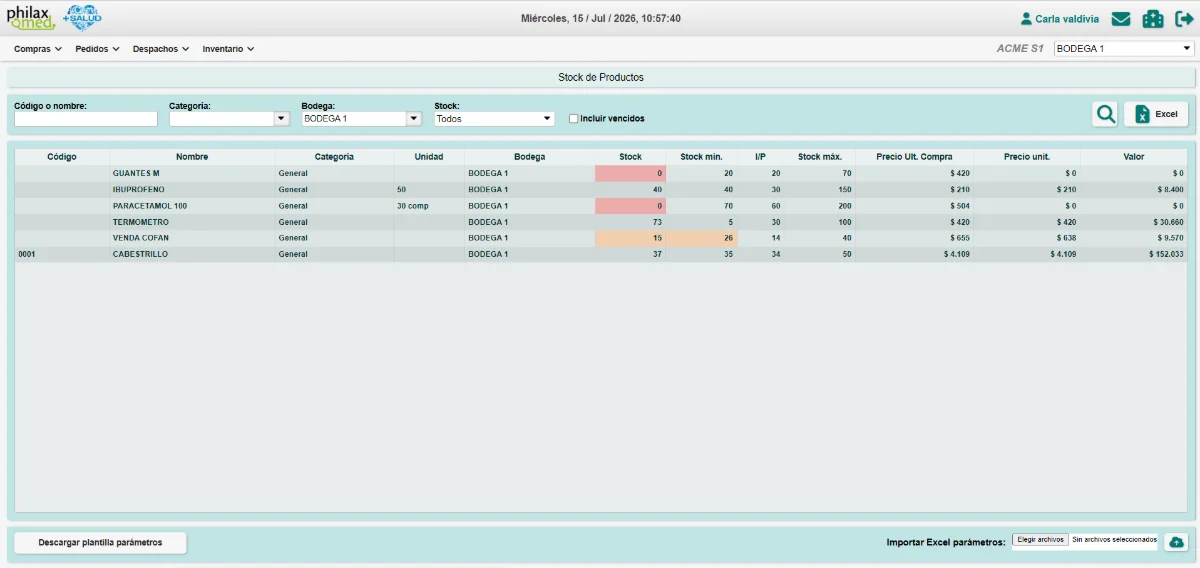Click the Elegir archivos button
Viewport: 1200px width, 568px height.
pos(1040,539)
